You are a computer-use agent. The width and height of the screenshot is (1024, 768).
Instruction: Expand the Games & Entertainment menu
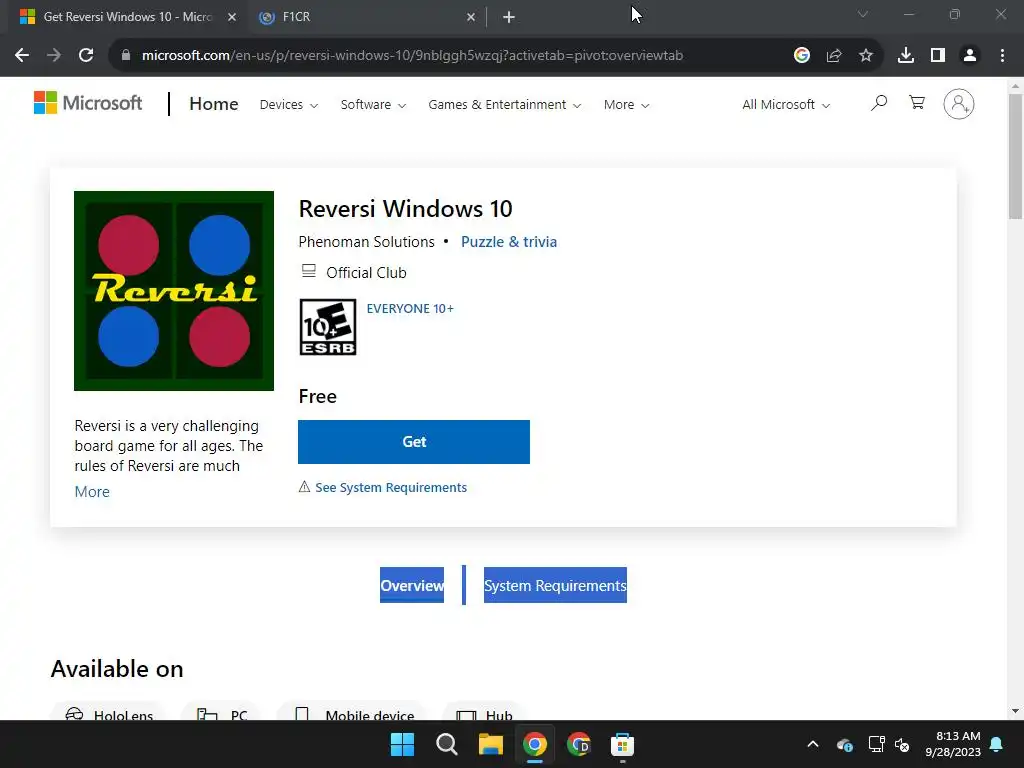pyautogui.click(x=504, y=104)
